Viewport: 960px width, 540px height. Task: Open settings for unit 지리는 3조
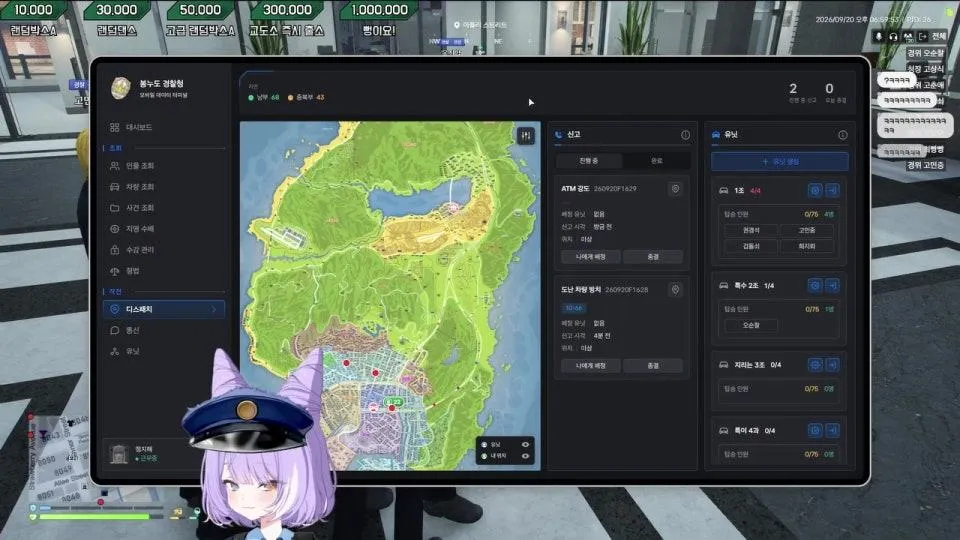(815, 365)
